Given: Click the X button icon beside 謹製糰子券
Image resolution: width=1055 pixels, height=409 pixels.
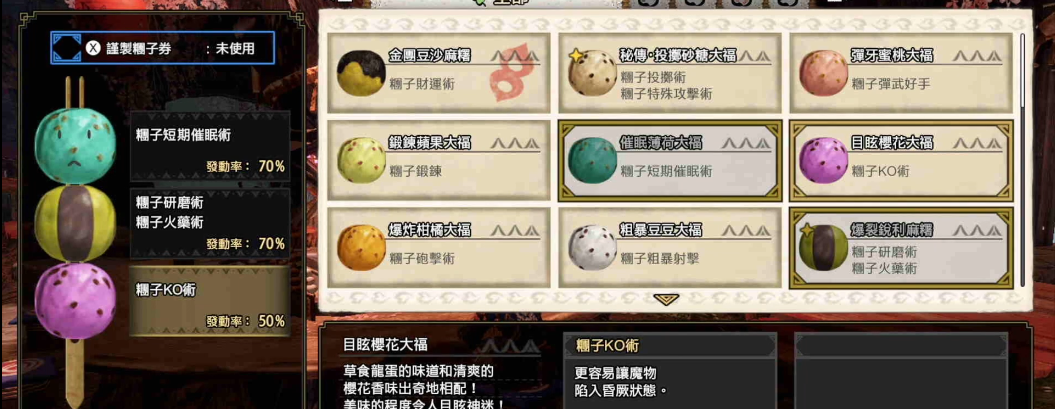Looking at the screenshot, I should 93,48.
